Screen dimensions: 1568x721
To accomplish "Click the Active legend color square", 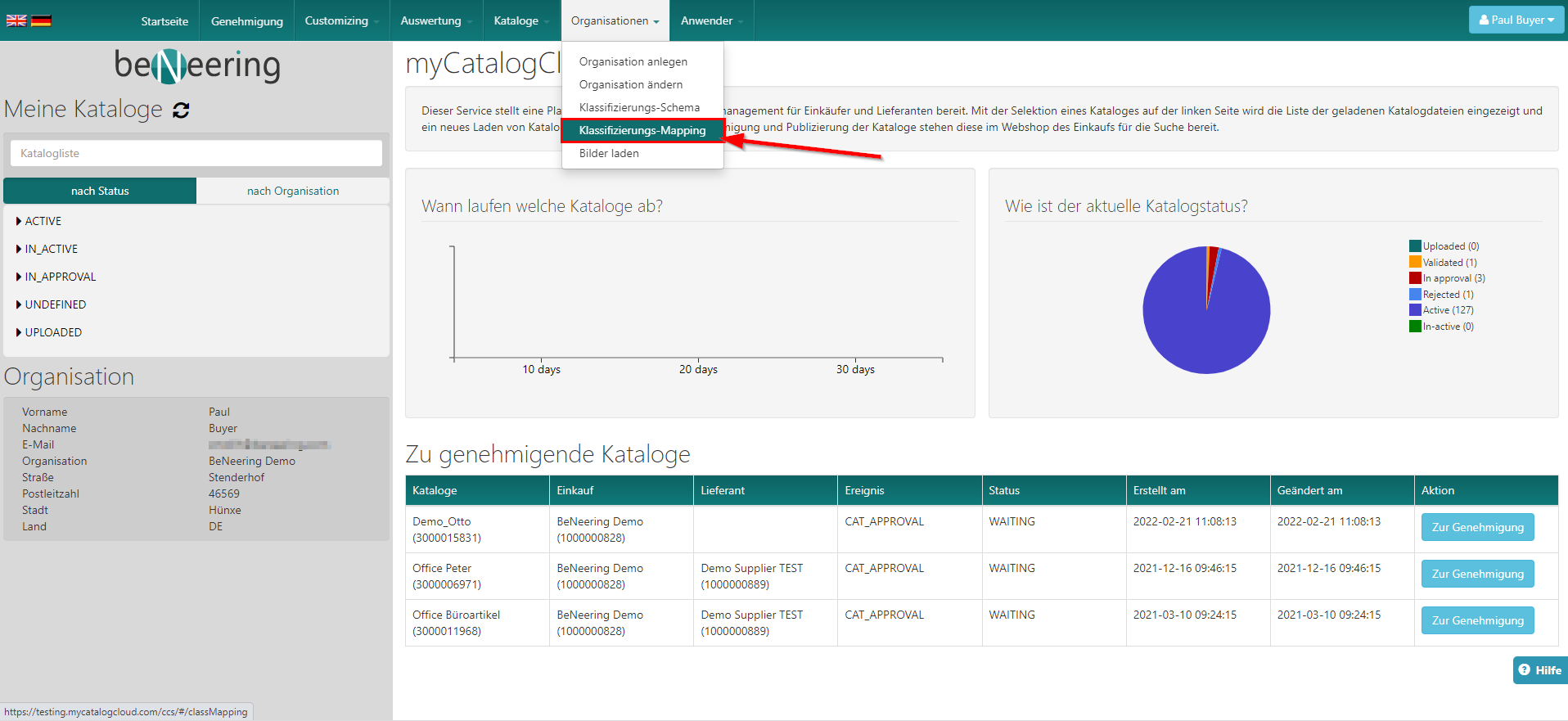I will coord(1415,310).
